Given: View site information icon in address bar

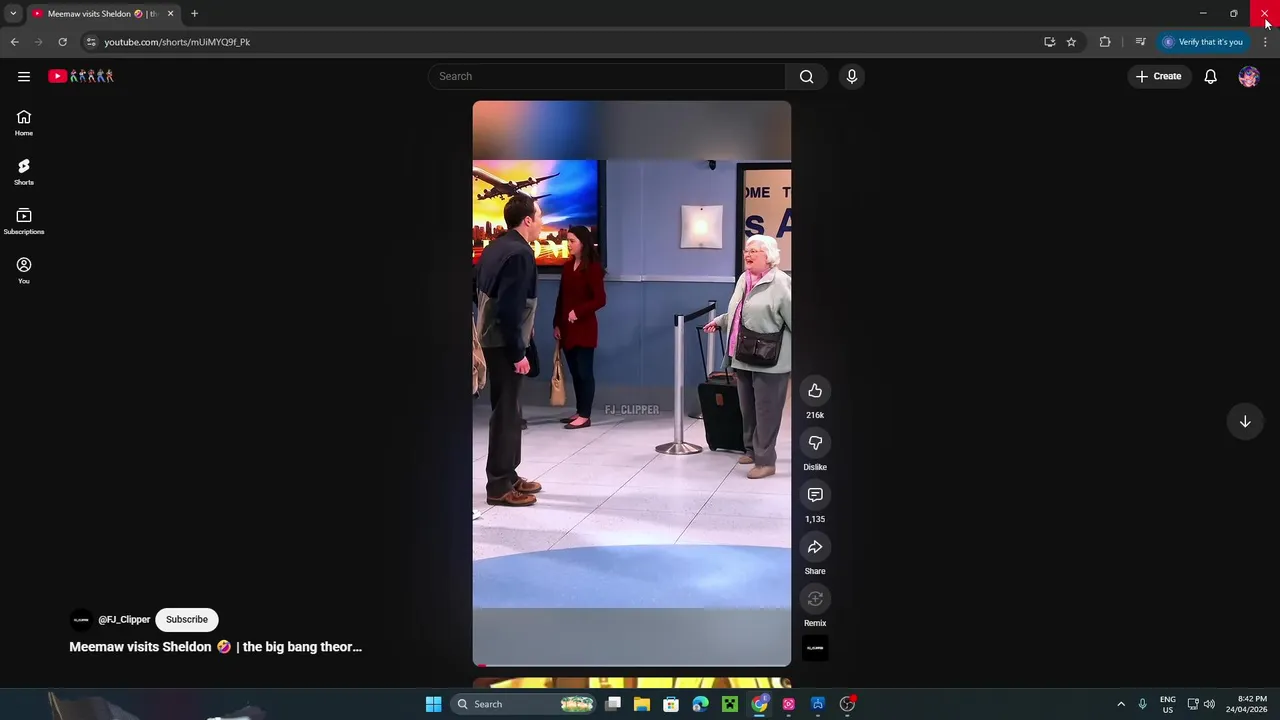Looking at the screenshot, I should click(91, 42).
